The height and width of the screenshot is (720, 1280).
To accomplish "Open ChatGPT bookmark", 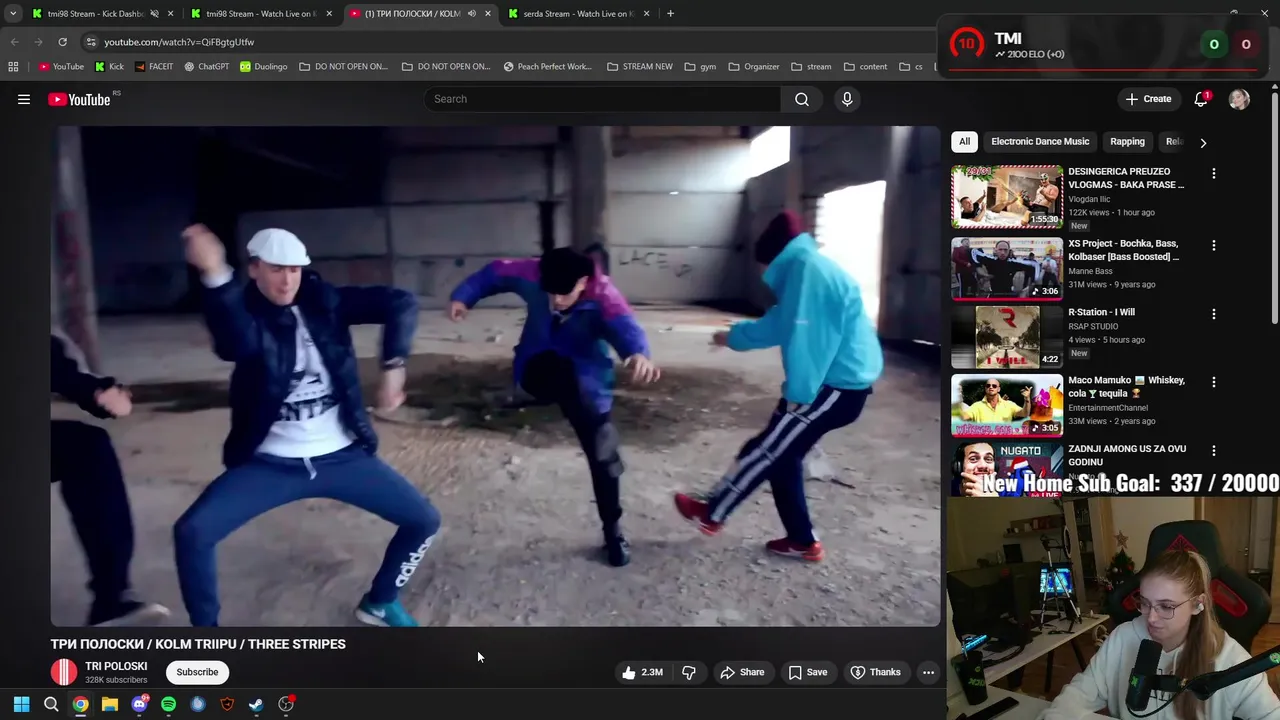I will (x=206, y=67).
